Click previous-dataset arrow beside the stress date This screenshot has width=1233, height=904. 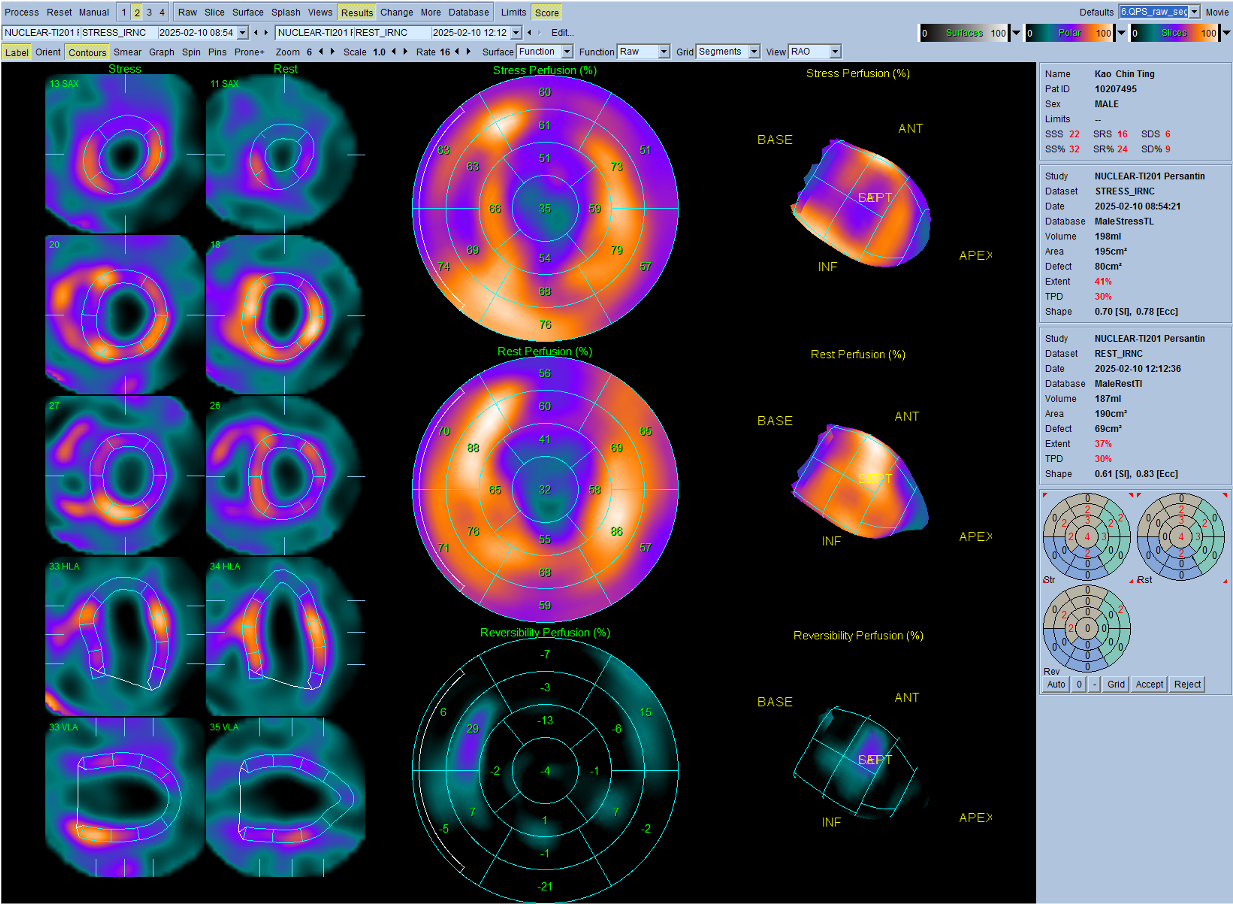(255, 32)
